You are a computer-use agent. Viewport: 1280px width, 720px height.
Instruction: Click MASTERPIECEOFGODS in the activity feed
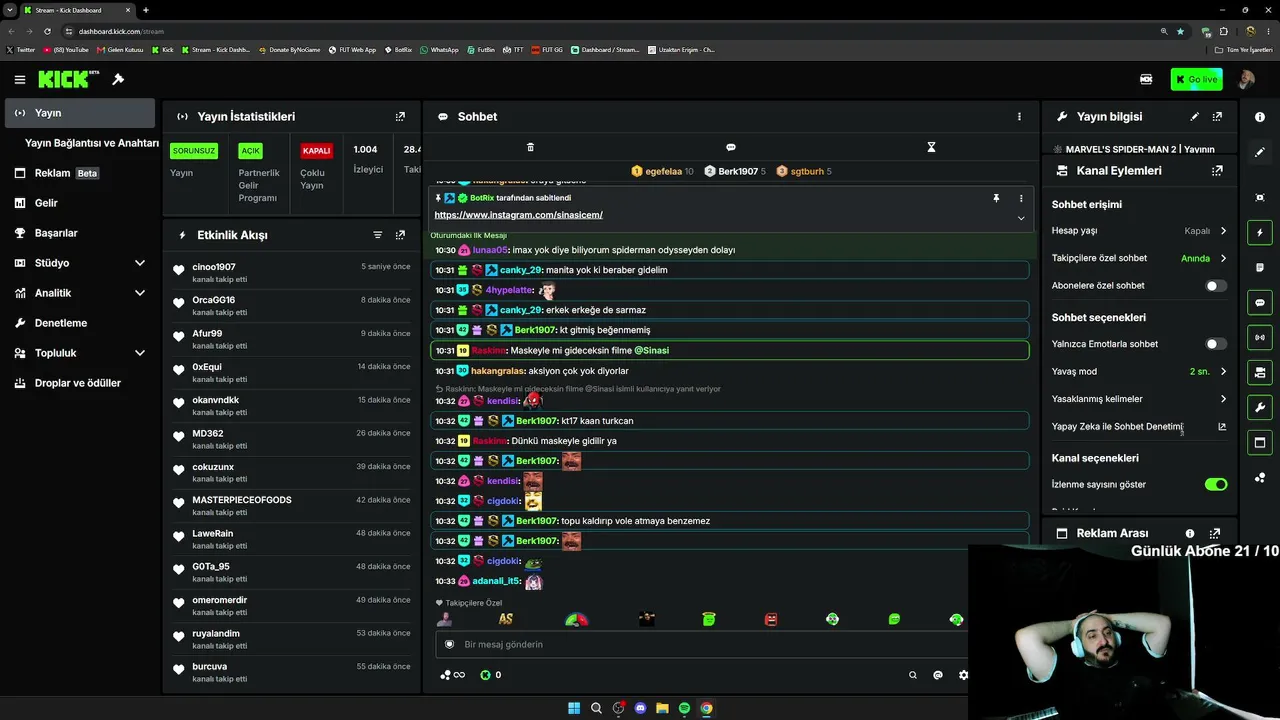242,500
